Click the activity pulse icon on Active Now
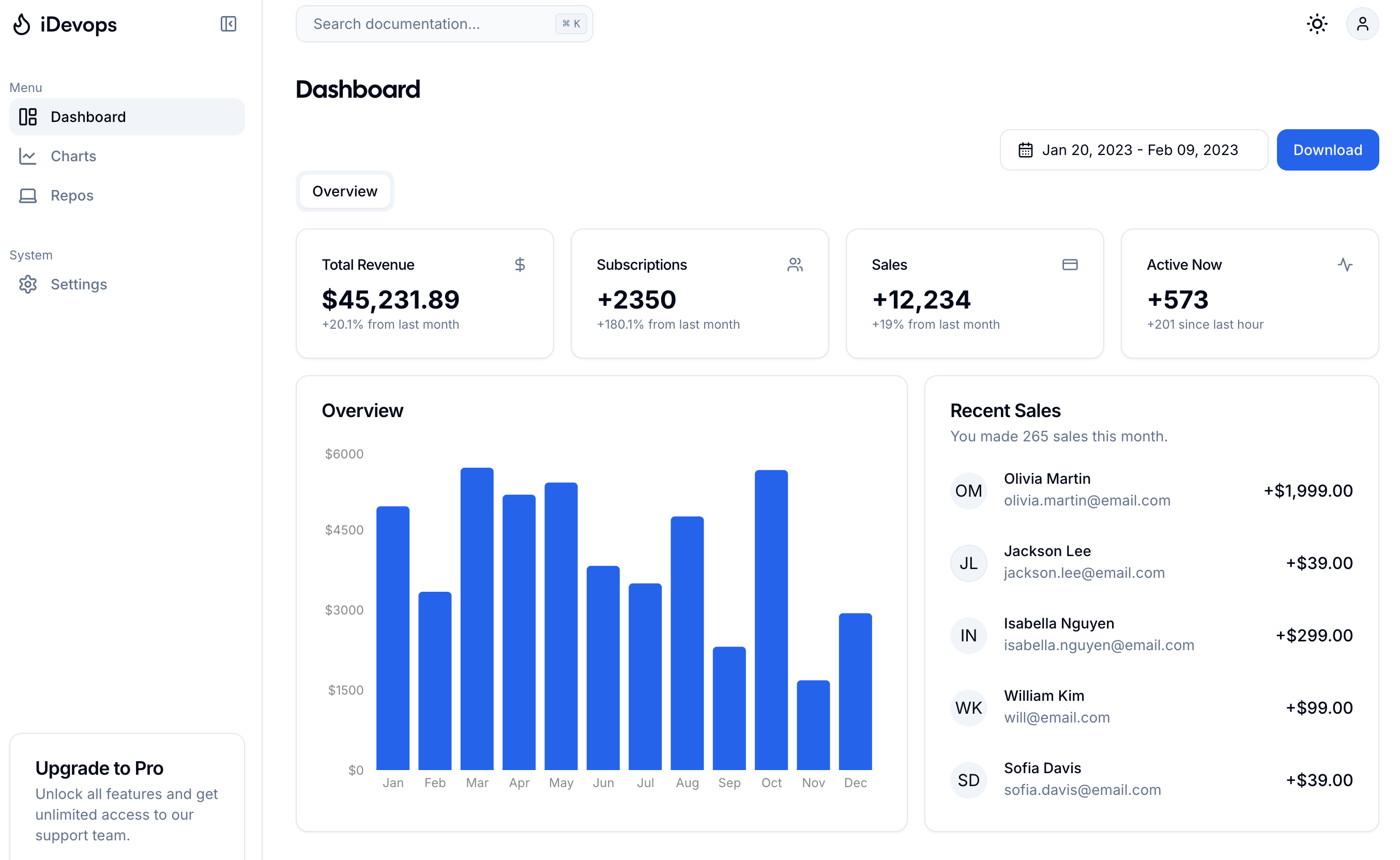 [1345, 265]
